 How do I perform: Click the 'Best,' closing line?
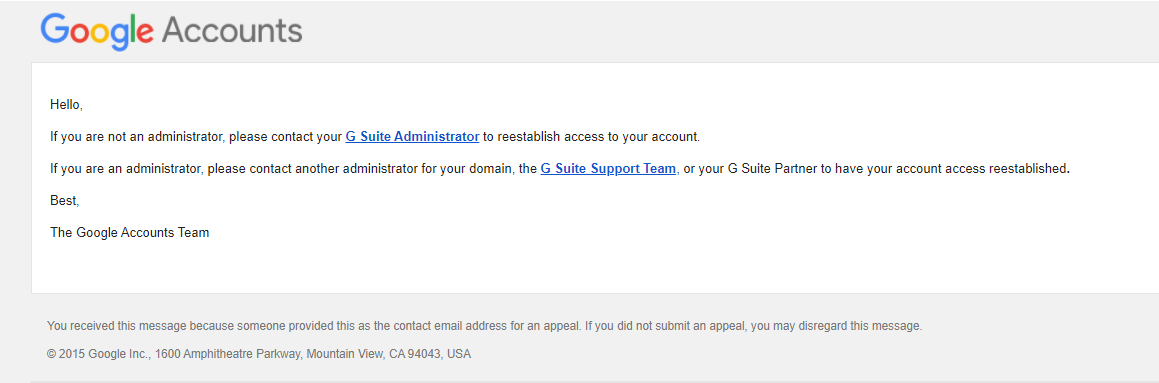[64, 200]
